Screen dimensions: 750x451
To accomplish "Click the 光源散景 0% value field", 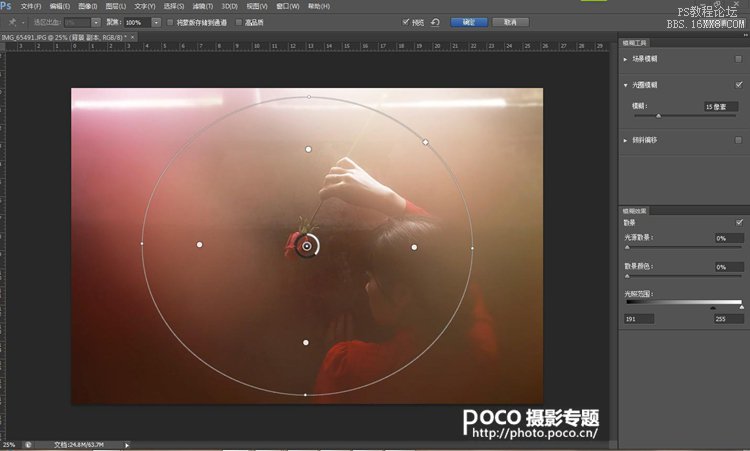I will click(x=729, y=238).
